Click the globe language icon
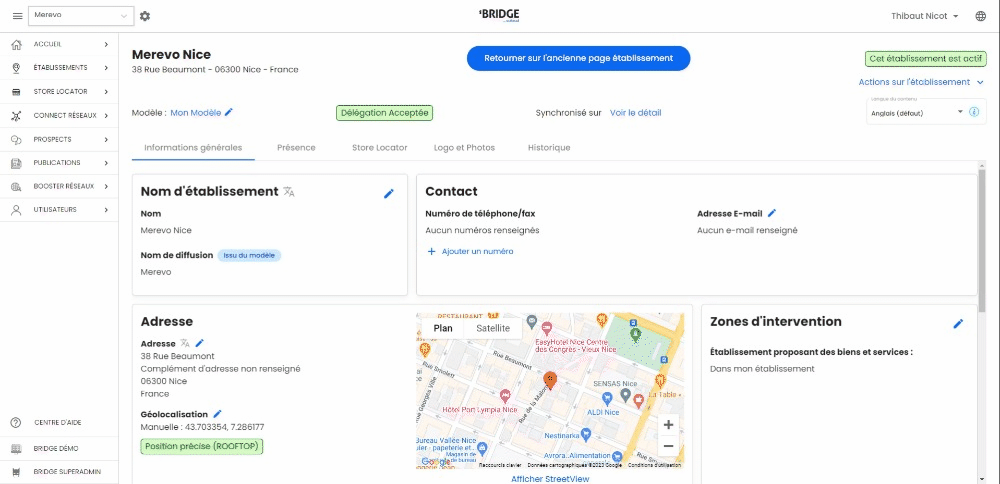The image size is (1000, 484). click(x=980, y=16)
